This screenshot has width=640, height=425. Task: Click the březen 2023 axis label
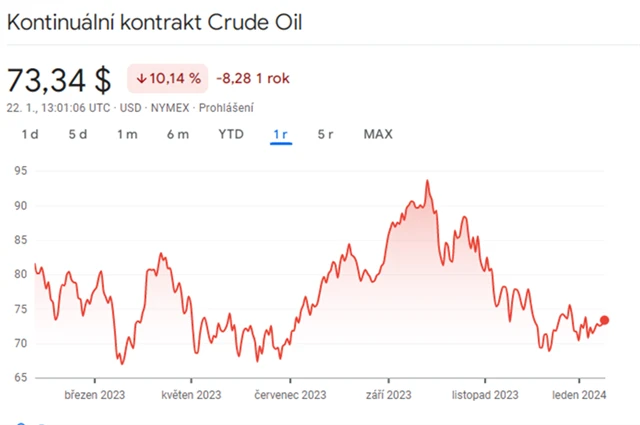tap(92, 395)
